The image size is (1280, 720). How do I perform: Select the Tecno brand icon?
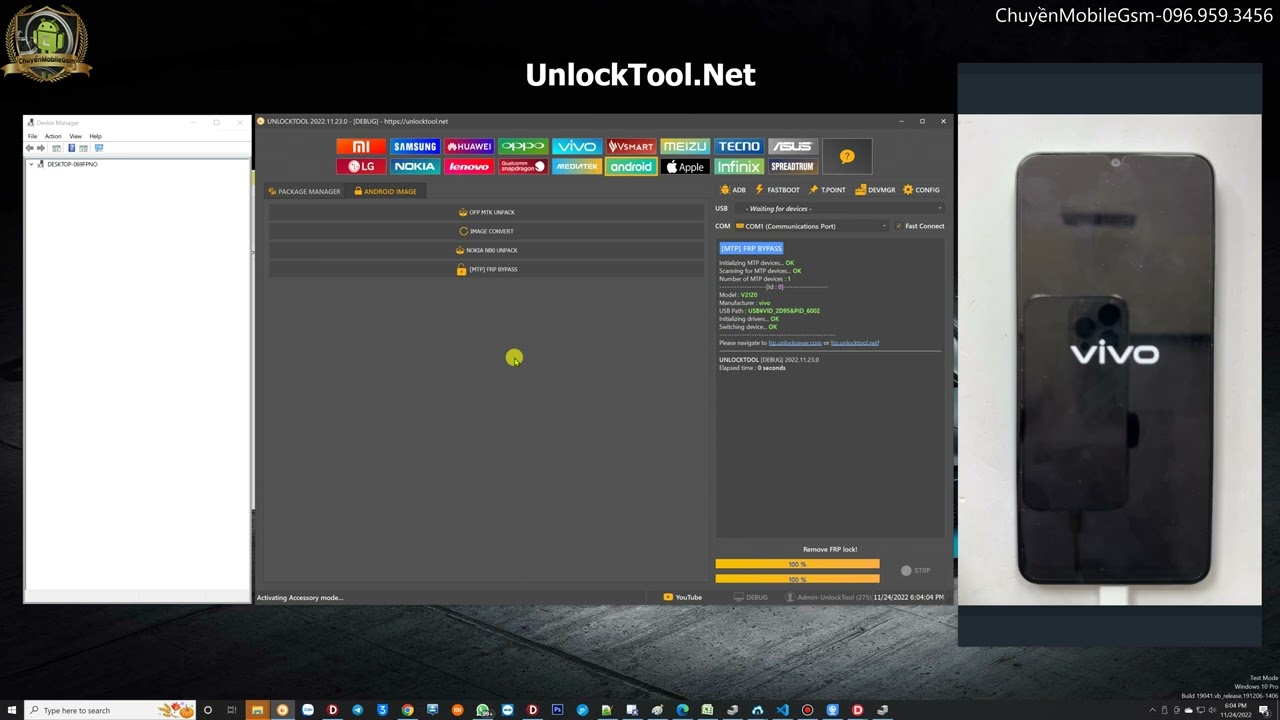(739, 146)
